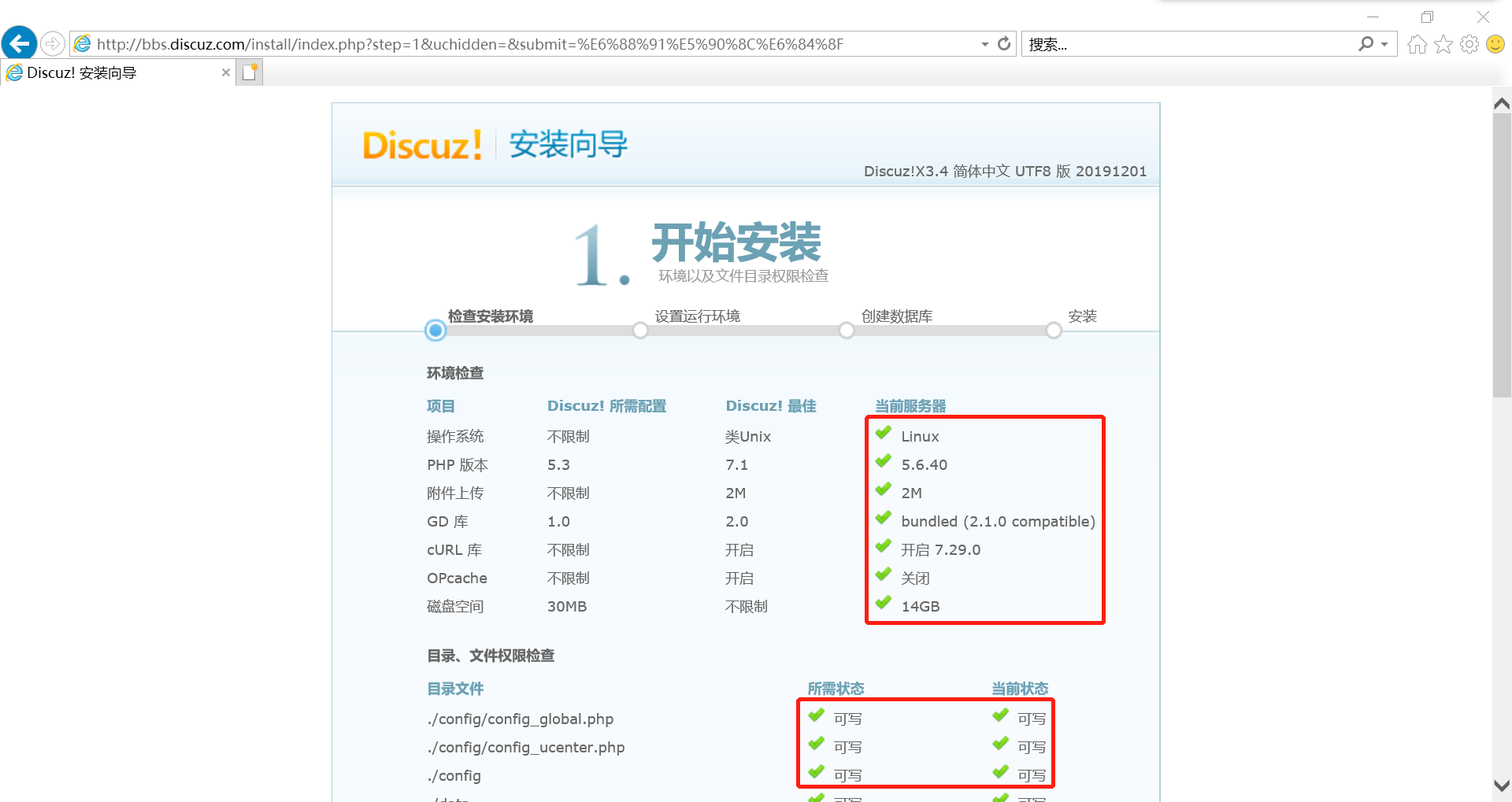This screenshot has width=1512, height=802.
Task: Click the 当前状态 column header
Action: [x=1020, y=689]
